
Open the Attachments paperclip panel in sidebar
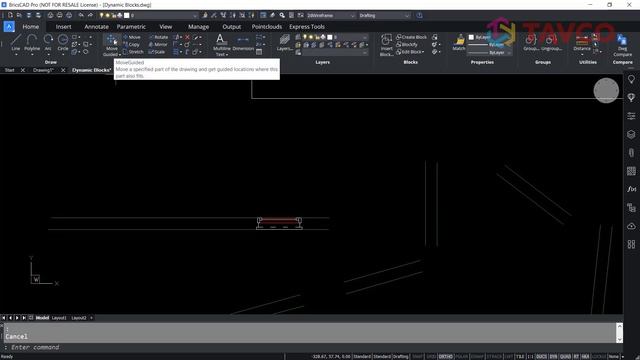point(631,153)
